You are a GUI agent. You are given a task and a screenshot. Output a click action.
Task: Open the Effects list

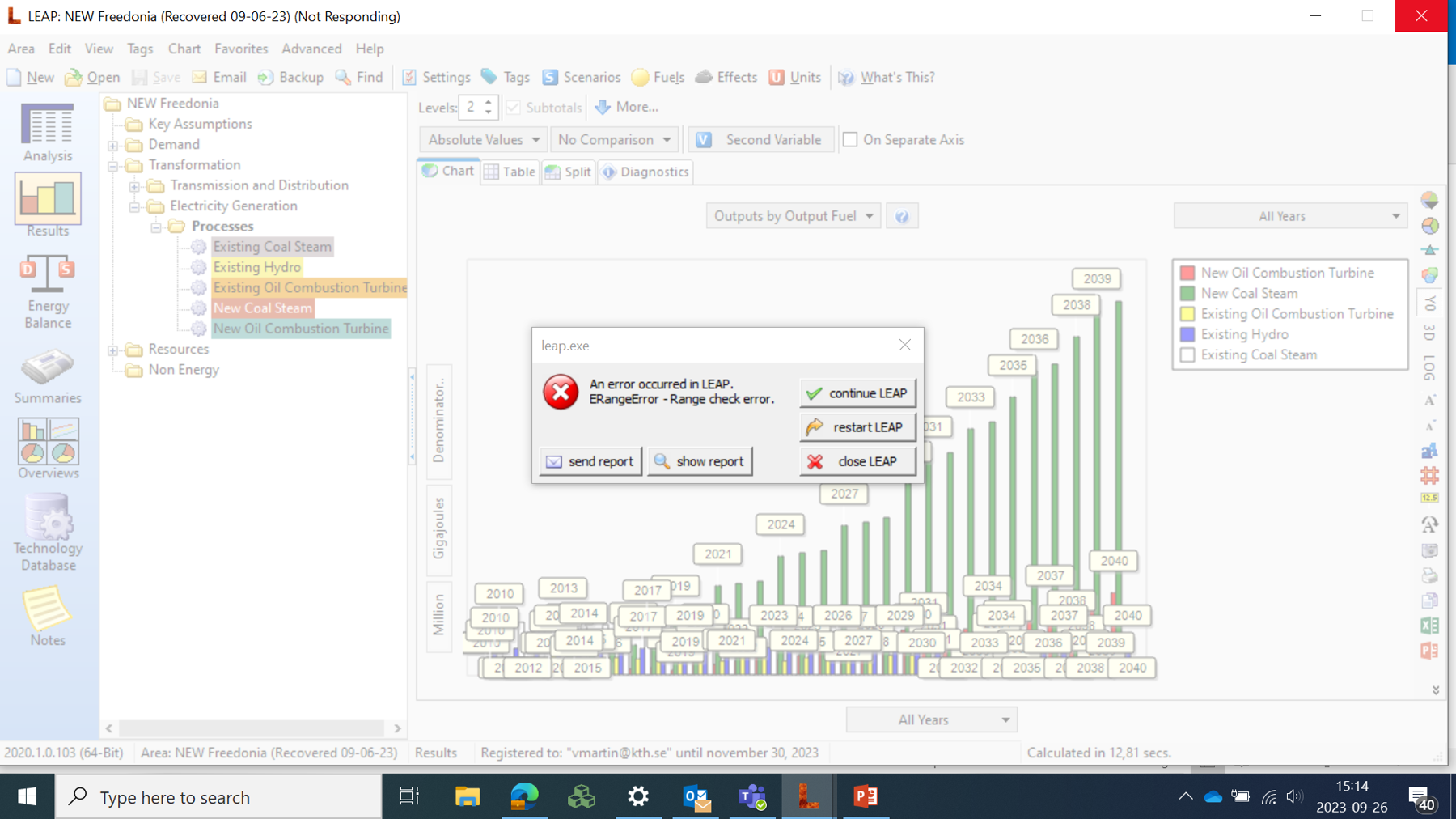[726, 77]
